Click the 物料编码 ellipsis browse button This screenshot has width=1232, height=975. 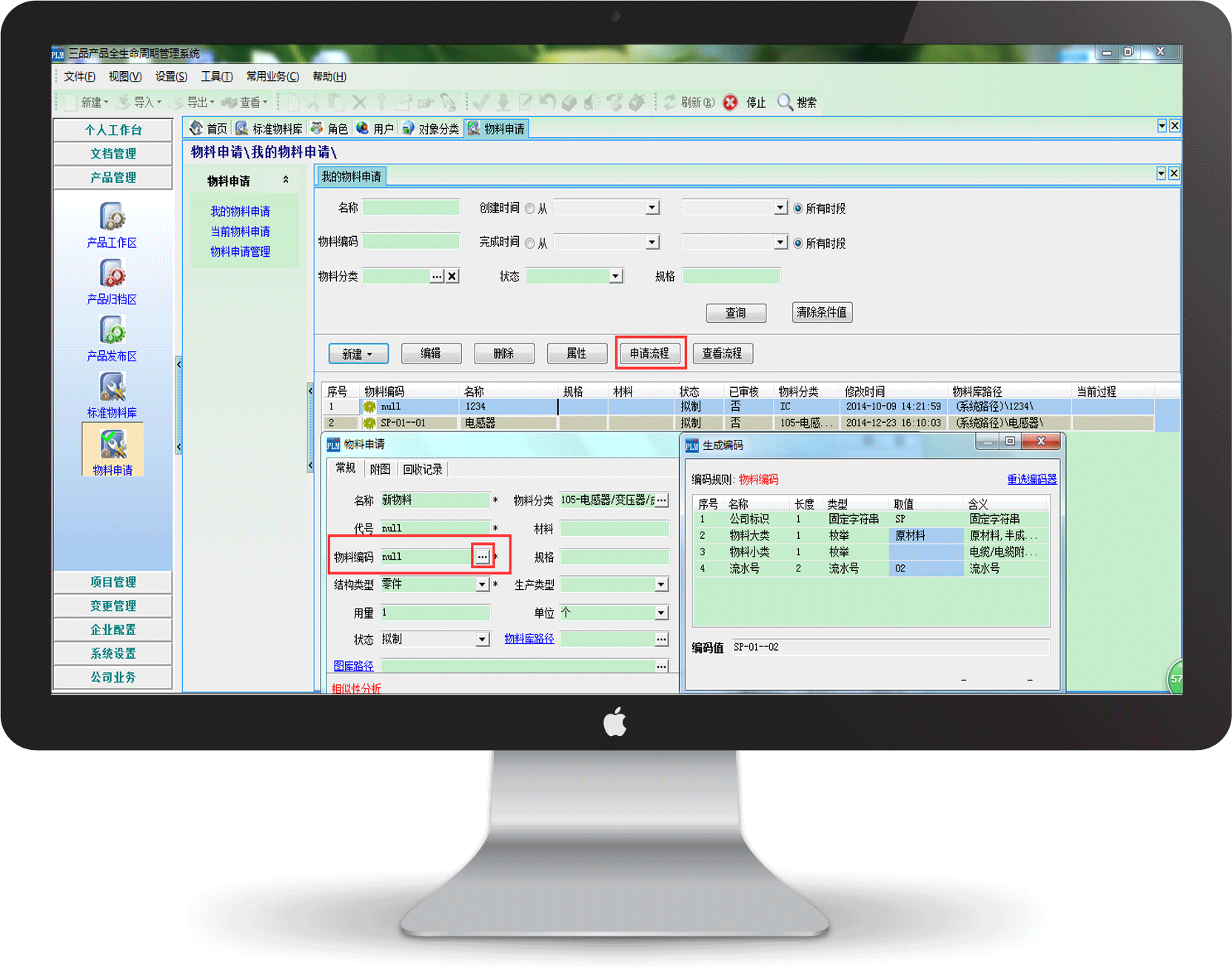(x=482, y=556)
